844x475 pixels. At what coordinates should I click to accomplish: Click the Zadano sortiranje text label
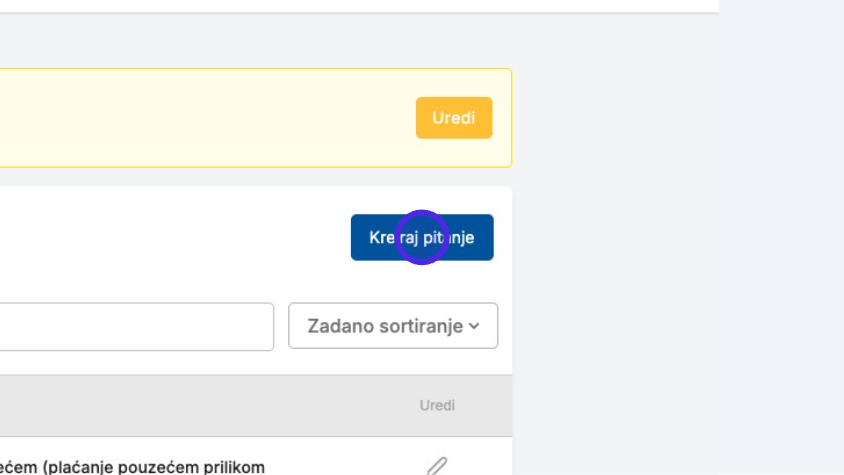tap(385, 326)
